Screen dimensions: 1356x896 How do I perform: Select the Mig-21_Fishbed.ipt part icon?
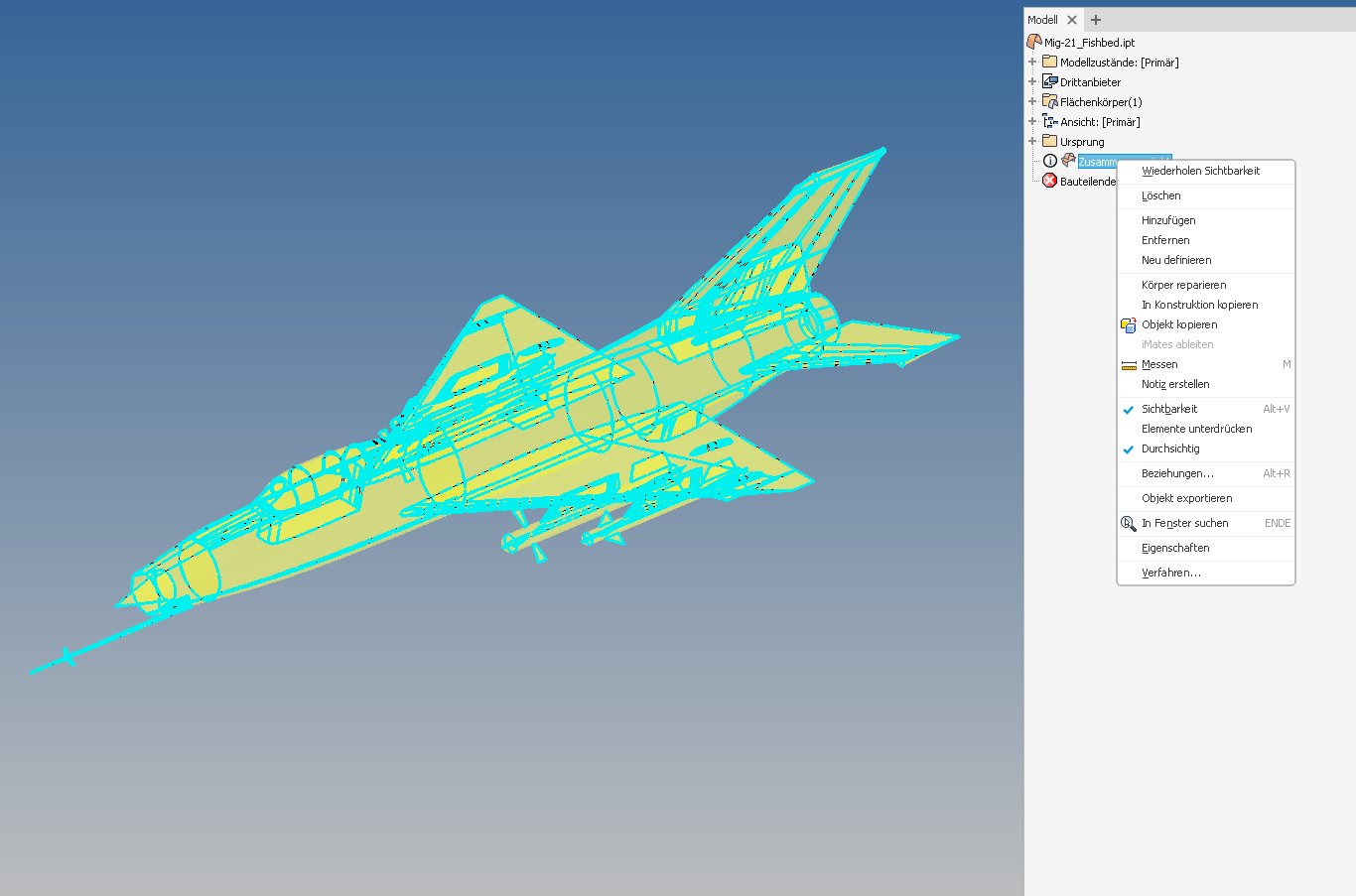1034,42
